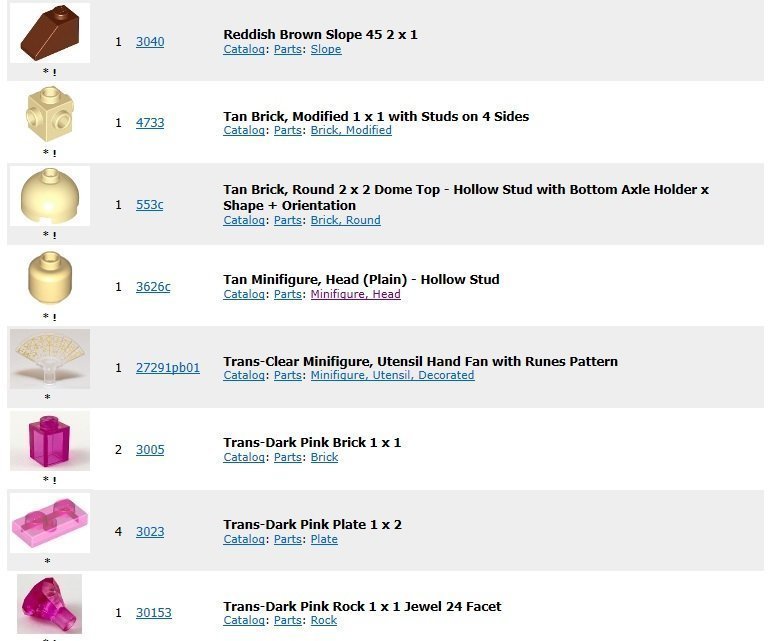Go to part 3626c page
Image resolution: width=773 pixels, height=641 pixels.
click(x=153, y=286)
